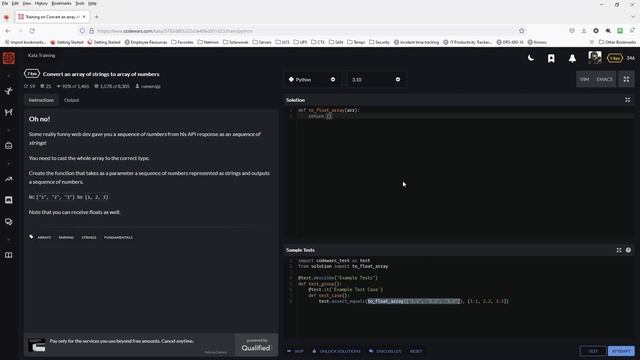Expand the Solution panel to fullscreen
Viewport: 640px width, 360px height.
point(628,100)
